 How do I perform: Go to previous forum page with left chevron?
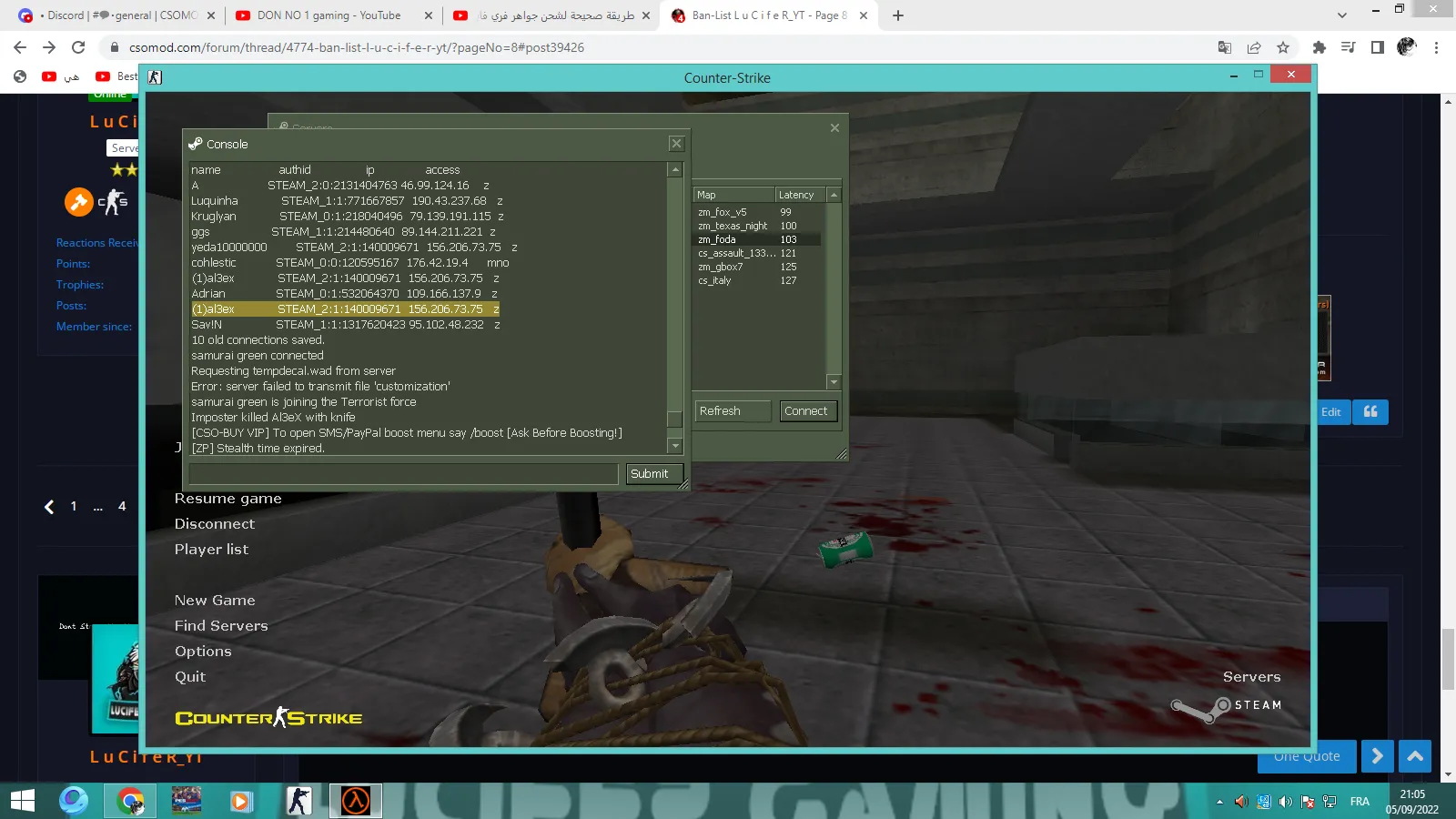(x=49, y=507)
